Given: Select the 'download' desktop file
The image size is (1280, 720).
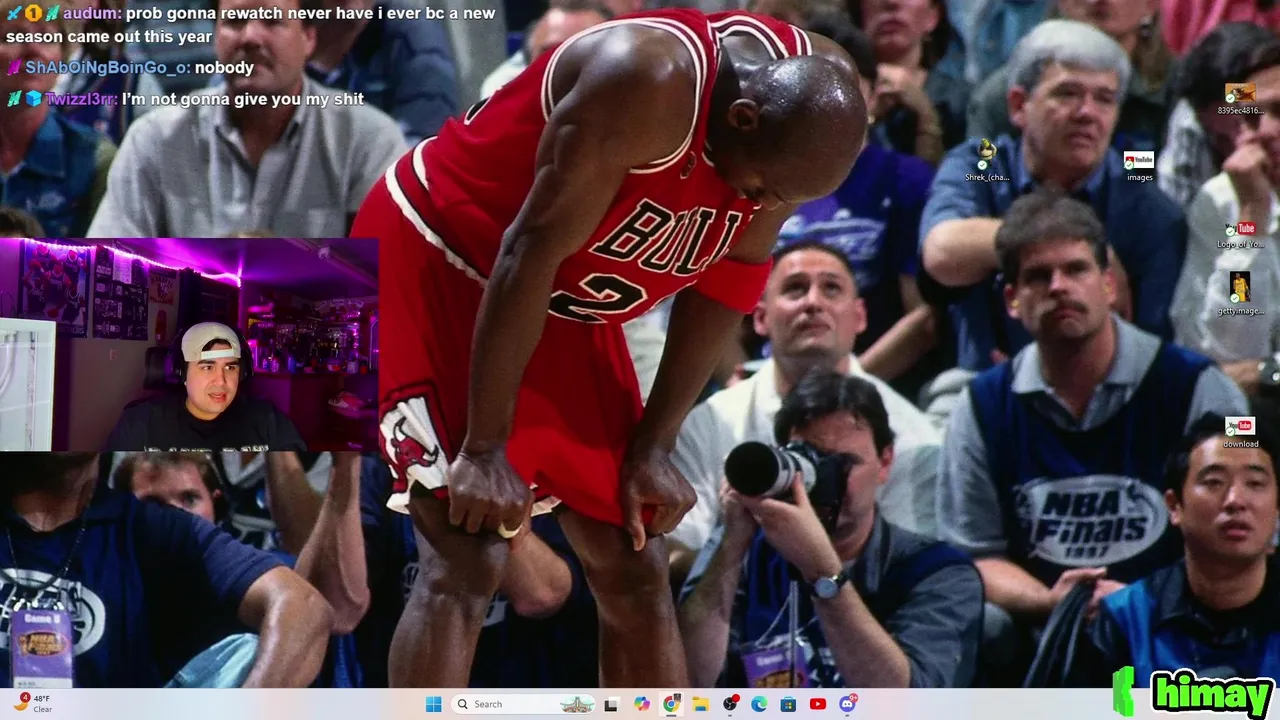Looking at the screenshot, I should tap(1240, 433).
